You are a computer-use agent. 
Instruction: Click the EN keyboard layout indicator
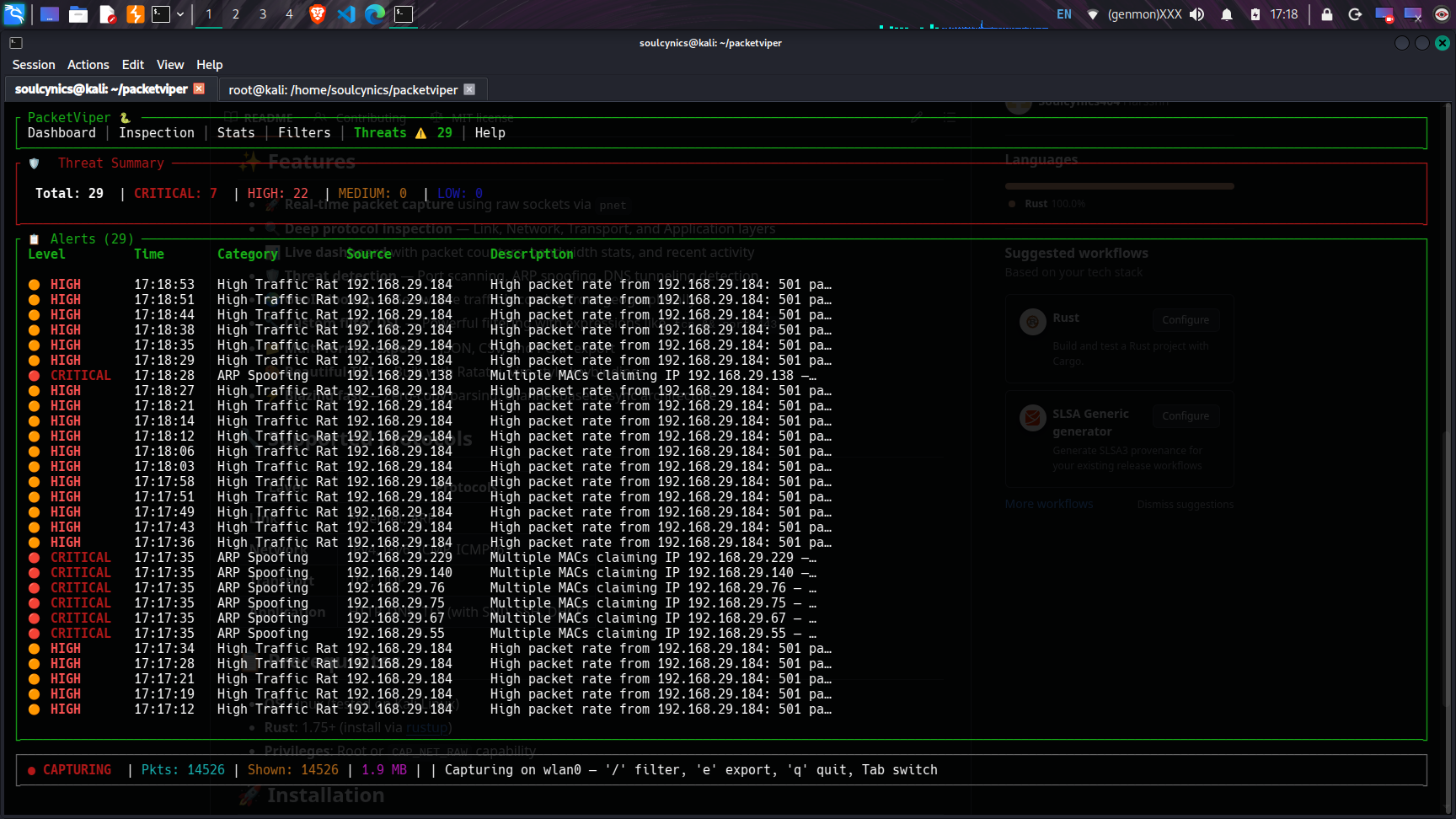pos(1064,14)
